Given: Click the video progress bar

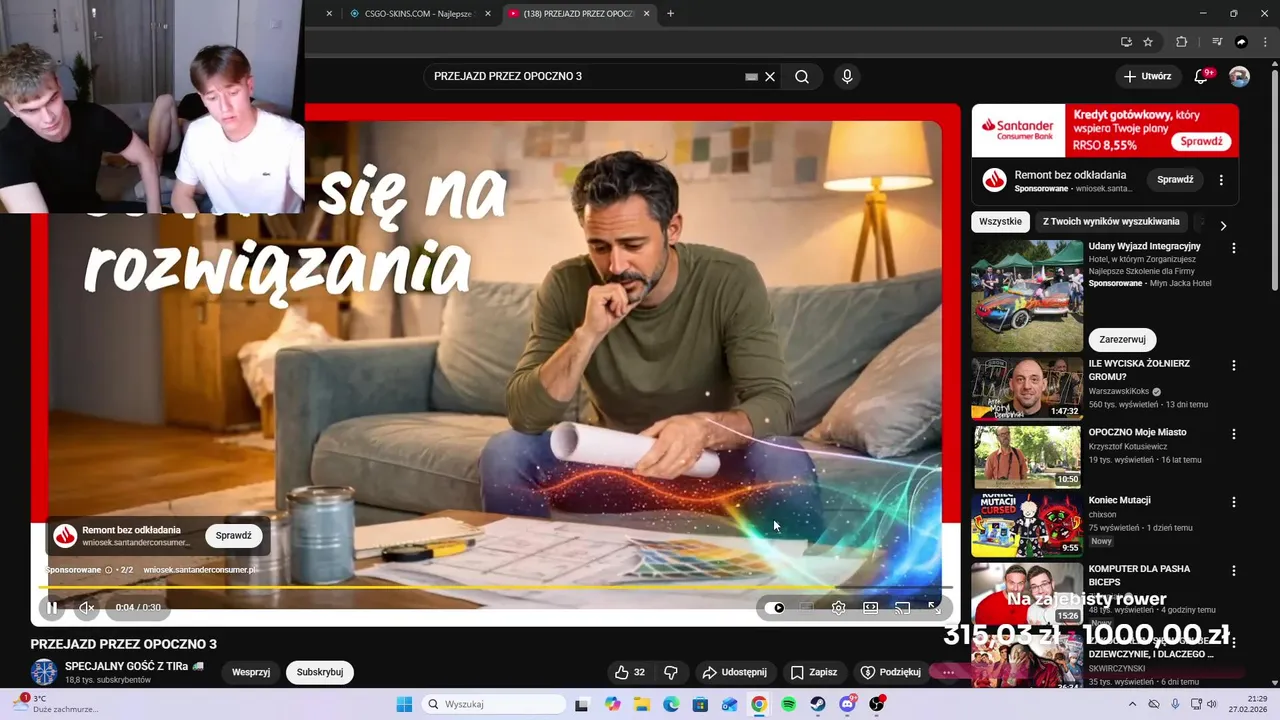Looking at the screenshot, I should coord(494,587).
